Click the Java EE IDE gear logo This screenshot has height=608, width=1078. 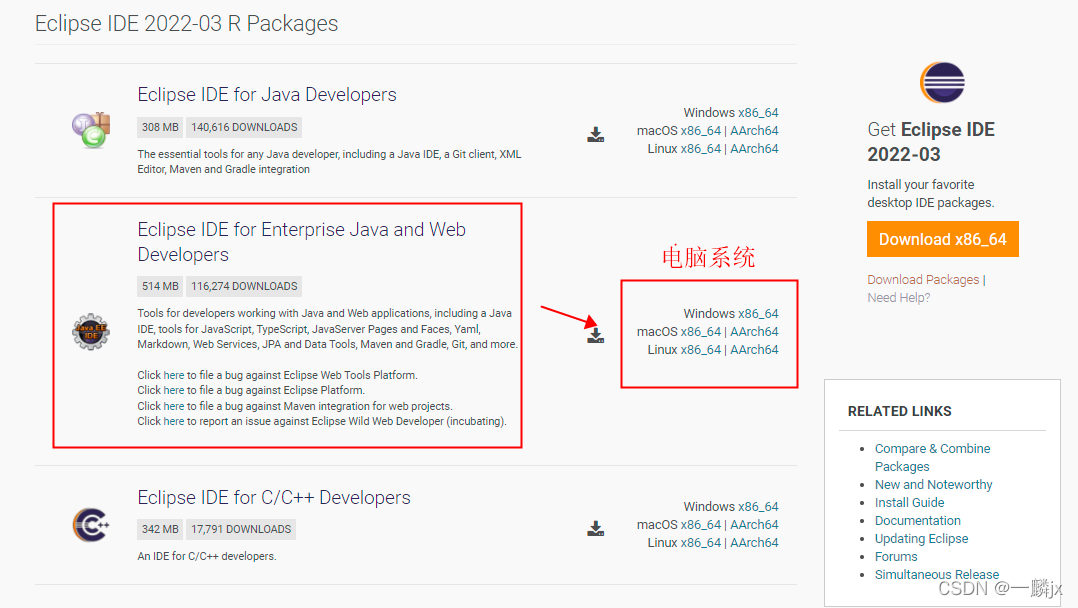tap(91, 332)
